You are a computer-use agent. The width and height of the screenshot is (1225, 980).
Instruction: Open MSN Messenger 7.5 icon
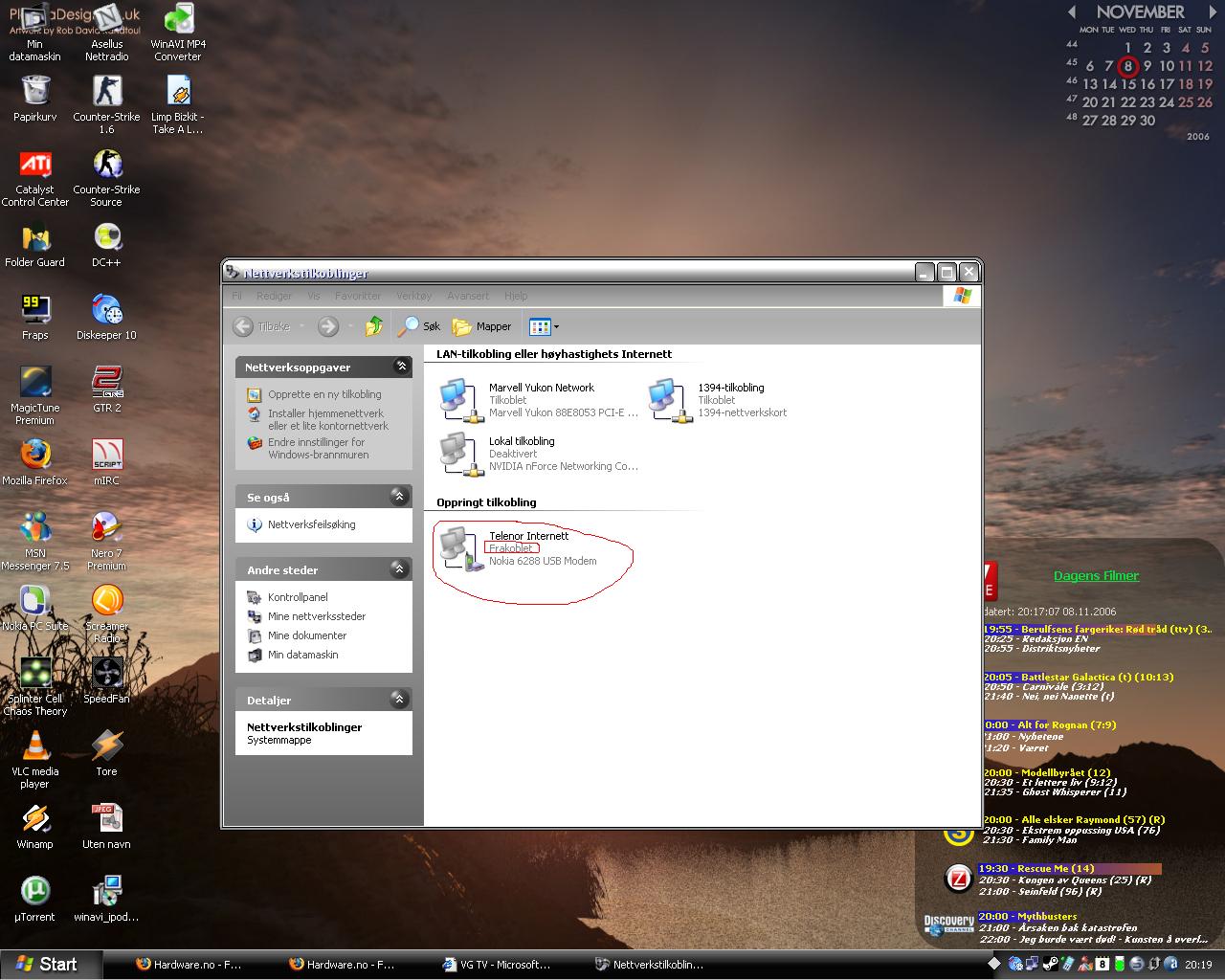(34, 542)
